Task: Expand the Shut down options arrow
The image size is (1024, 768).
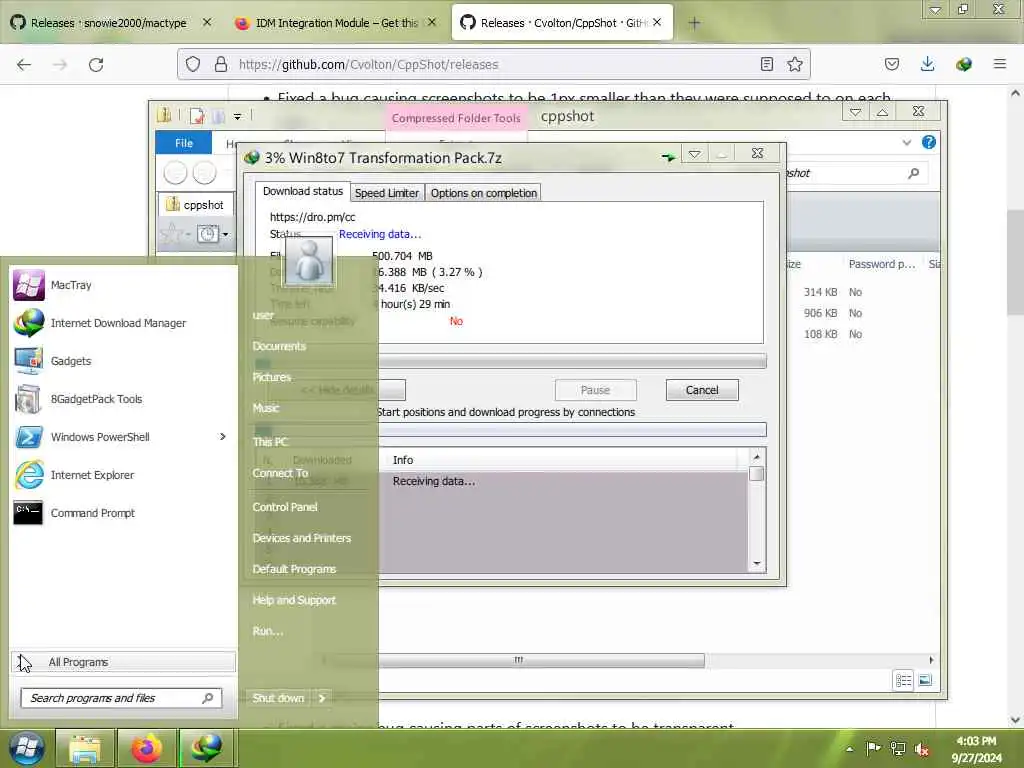Action: point(321,698)
